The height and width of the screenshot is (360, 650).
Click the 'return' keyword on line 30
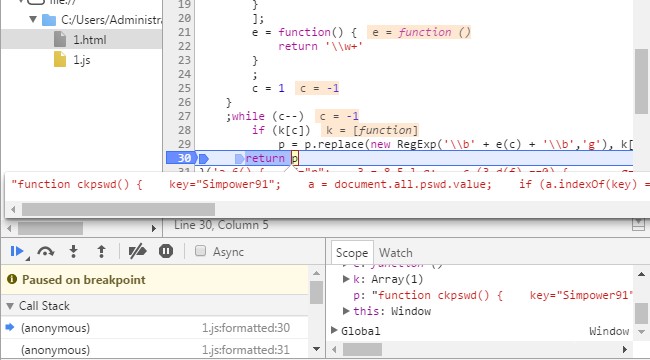click(x=265, y=158)
